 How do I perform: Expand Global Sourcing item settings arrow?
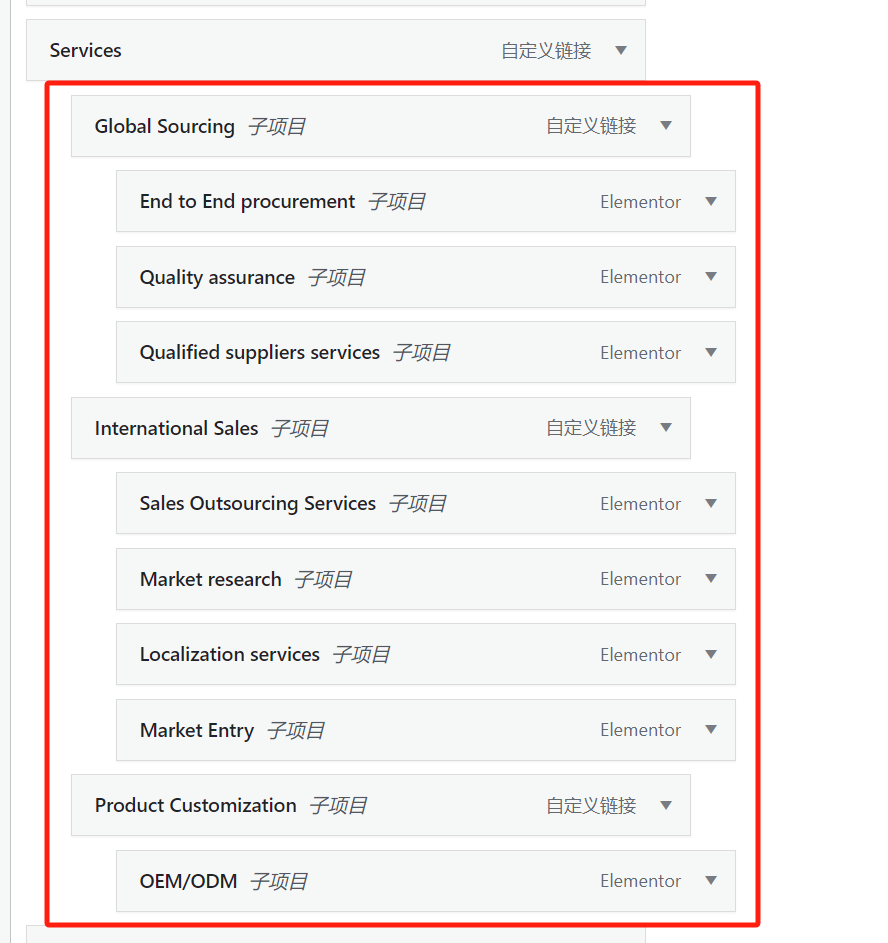666,126
